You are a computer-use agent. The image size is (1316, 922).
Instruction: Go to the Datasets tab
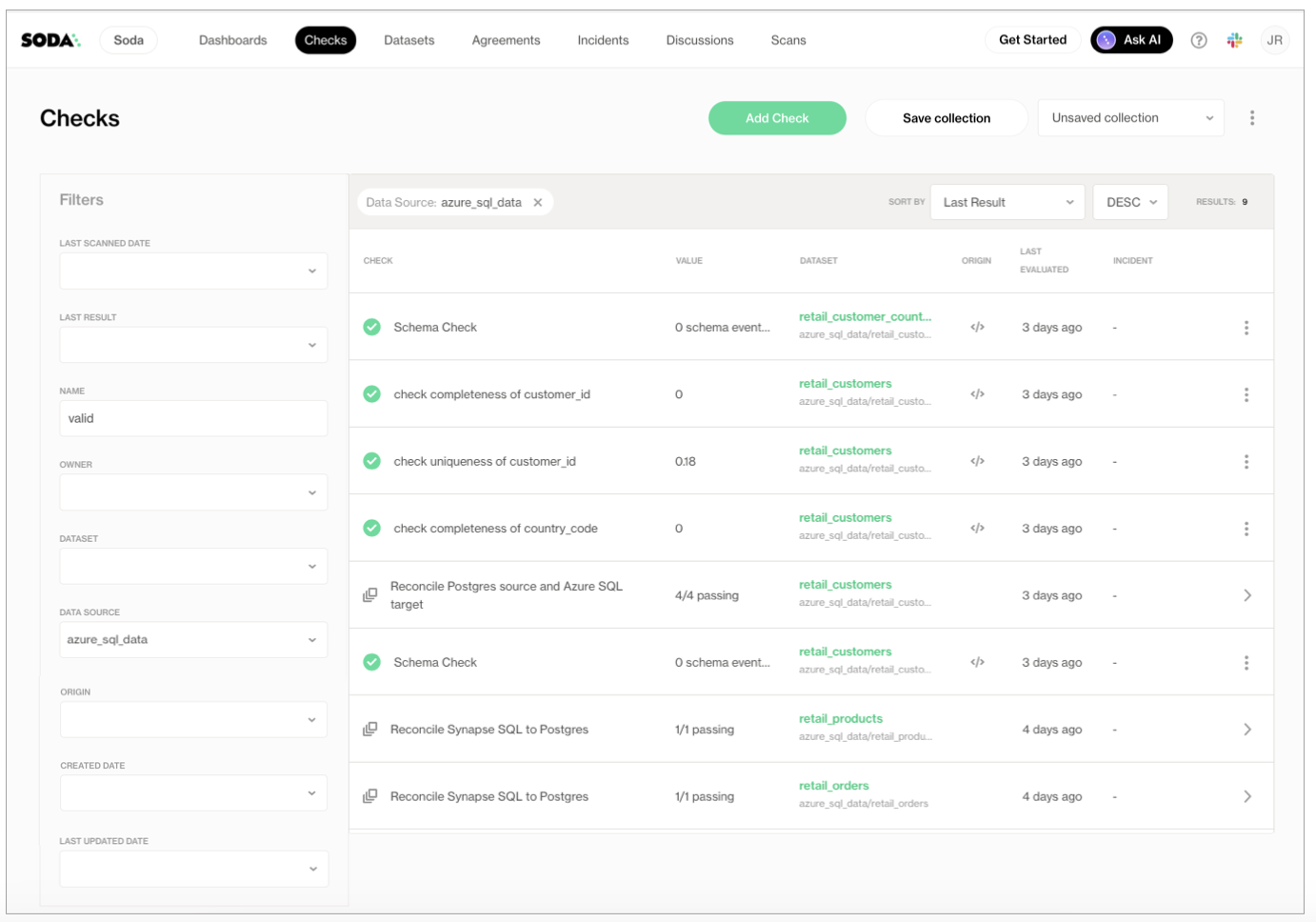(409, 40)
